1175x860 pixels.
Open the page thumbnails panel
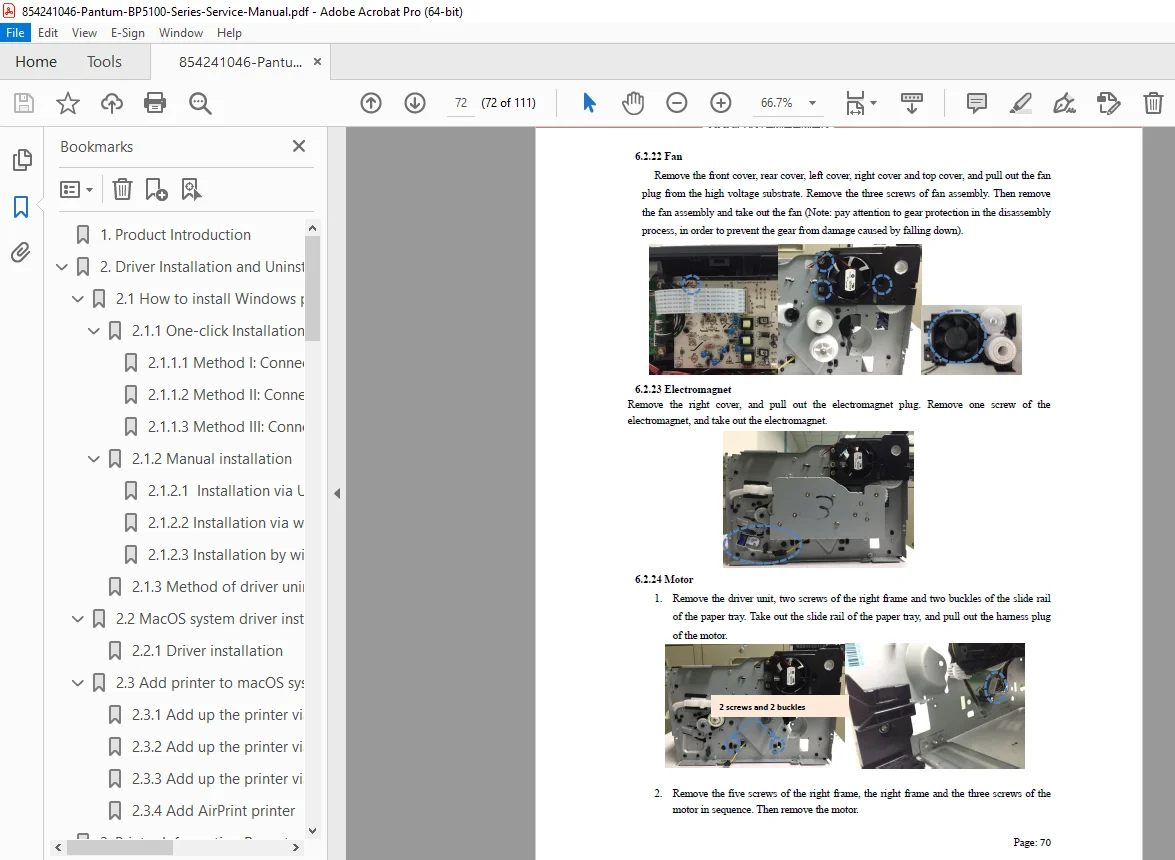22,160
